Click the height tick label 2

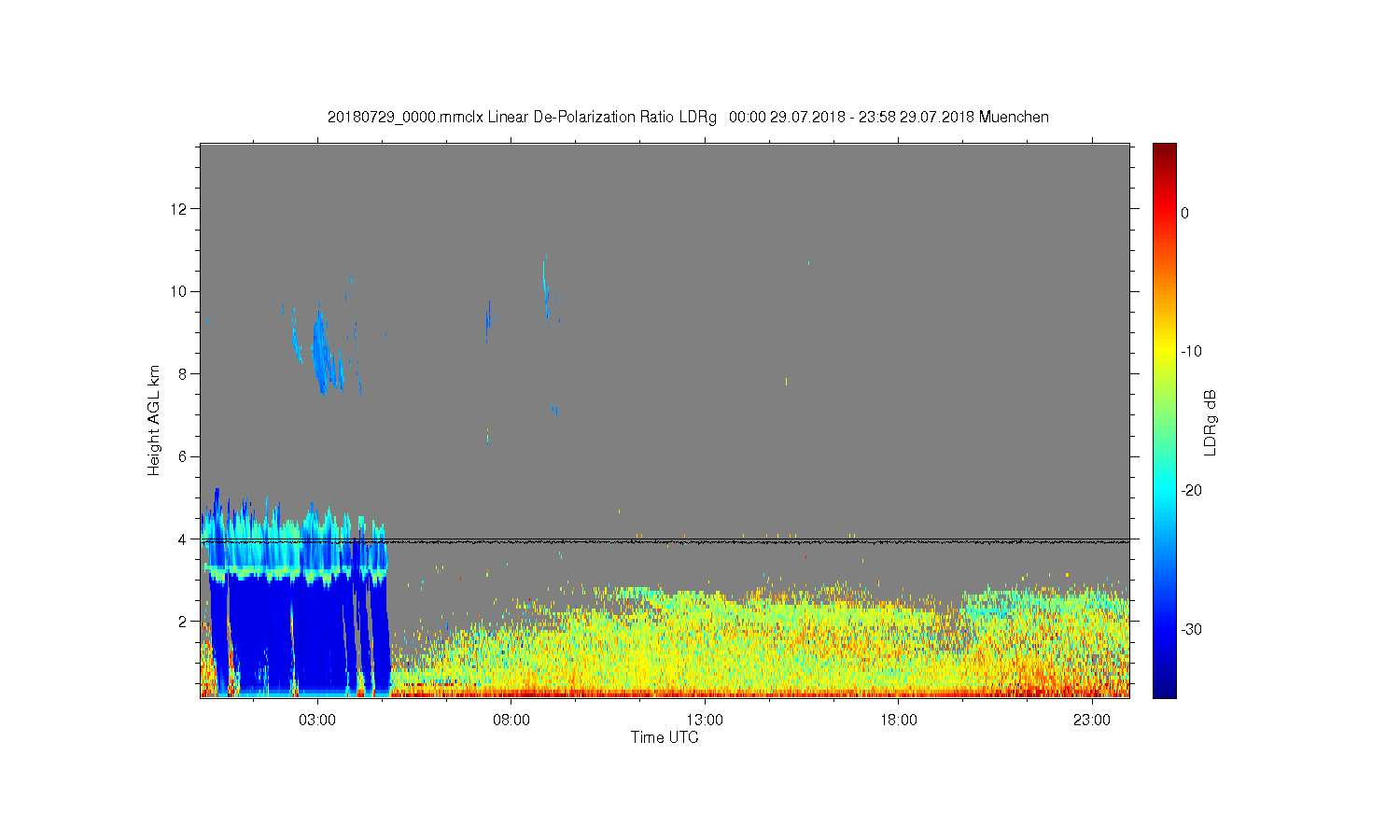point(182,622)
